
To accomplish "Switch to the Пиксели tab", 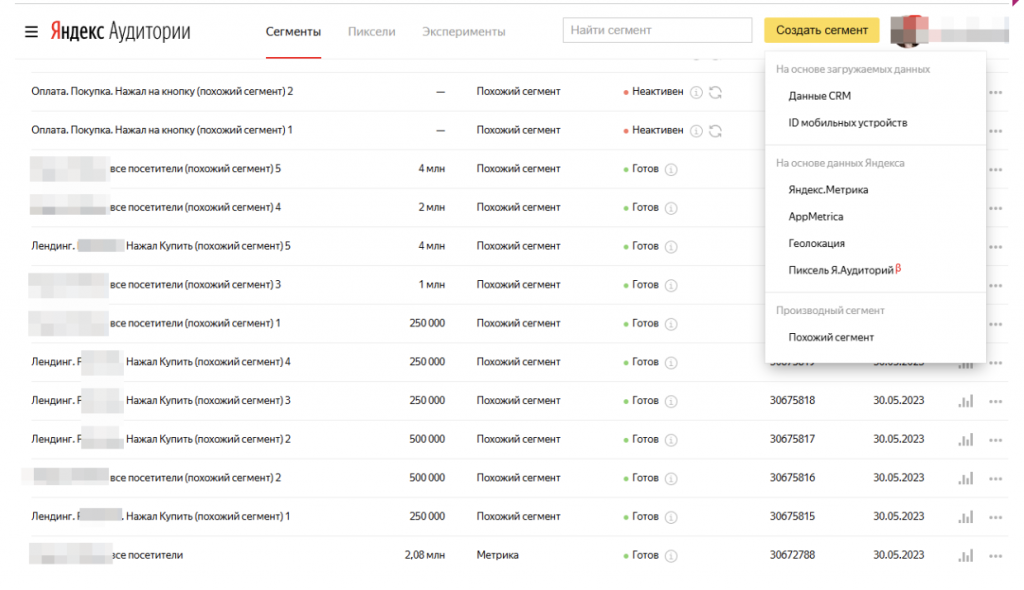I will (x=371, y=31).
